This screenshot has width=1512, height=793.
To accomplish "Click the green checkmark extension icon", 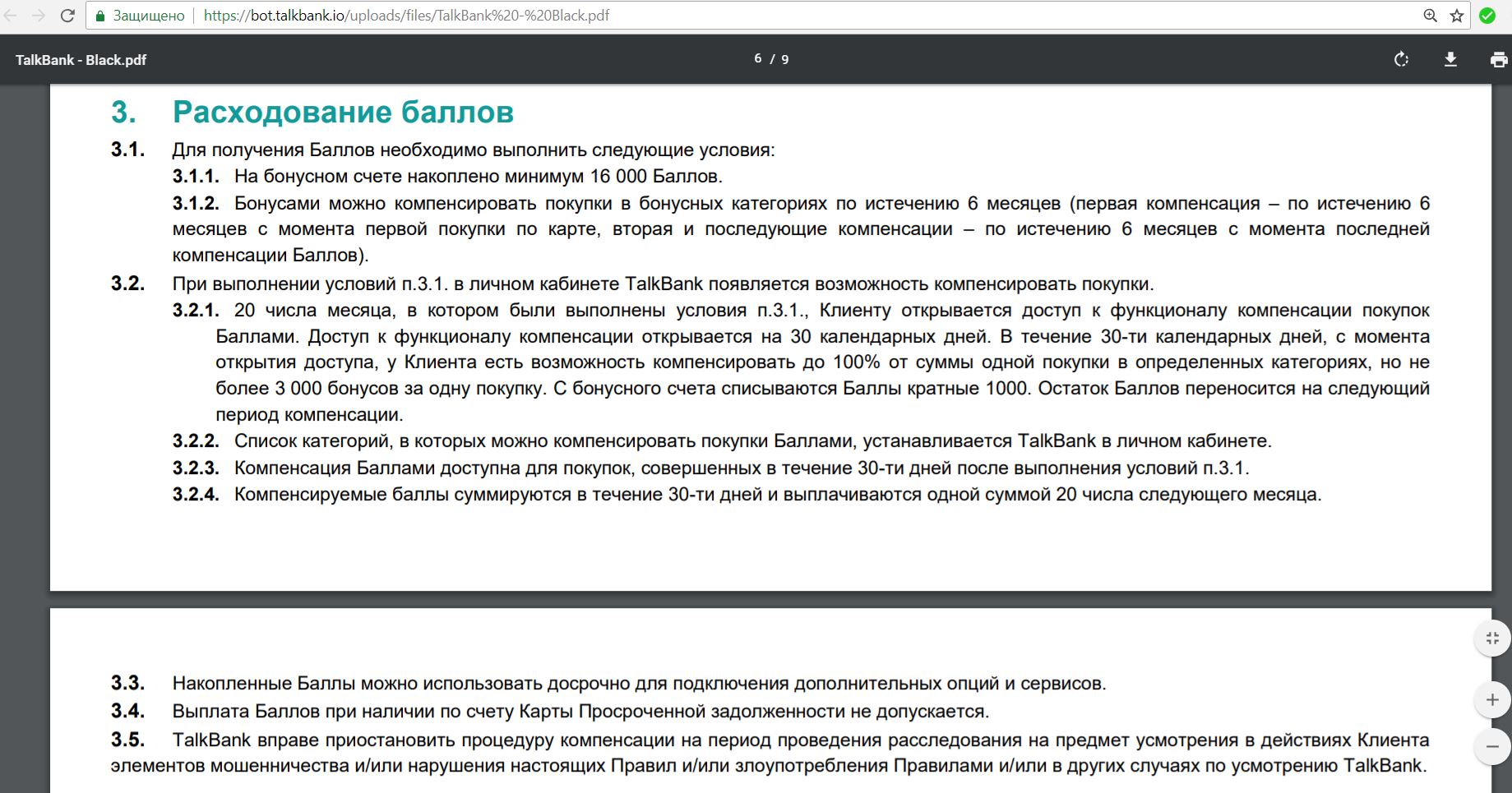I will click(1487, 16).
